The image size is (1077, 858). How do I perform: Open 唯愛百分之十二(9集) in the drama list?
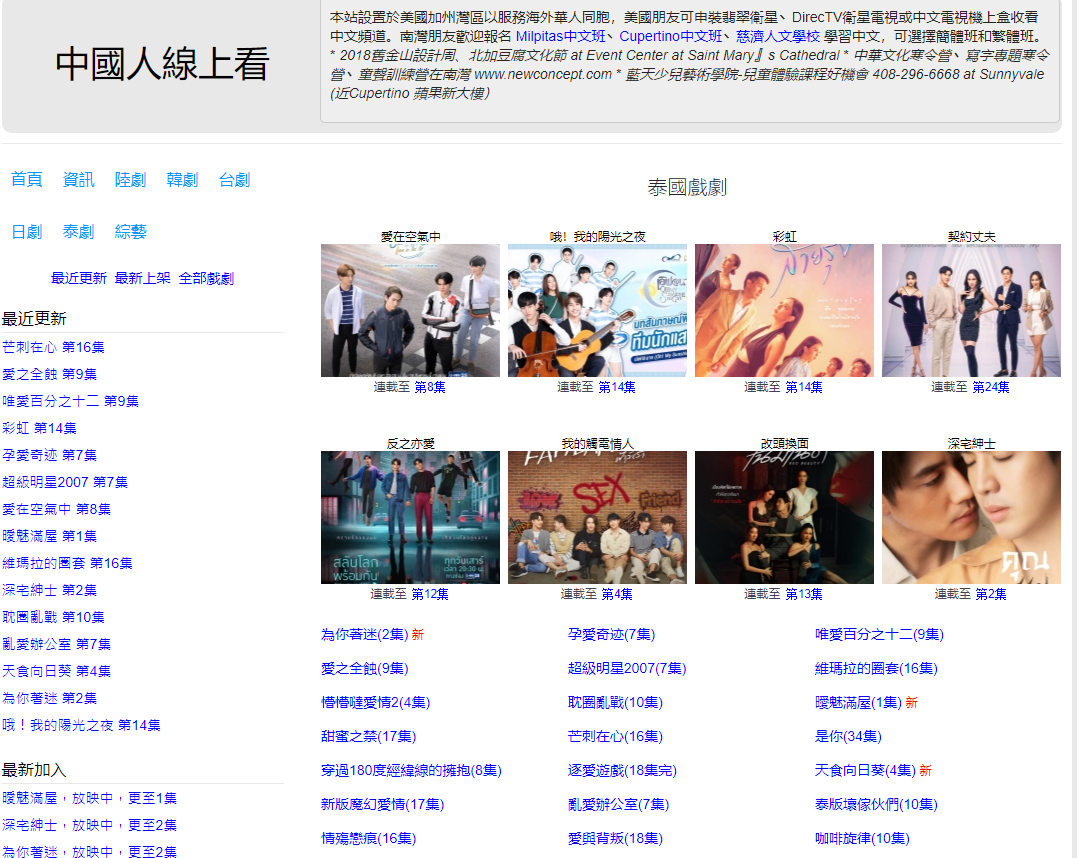[x=879, y=635]
